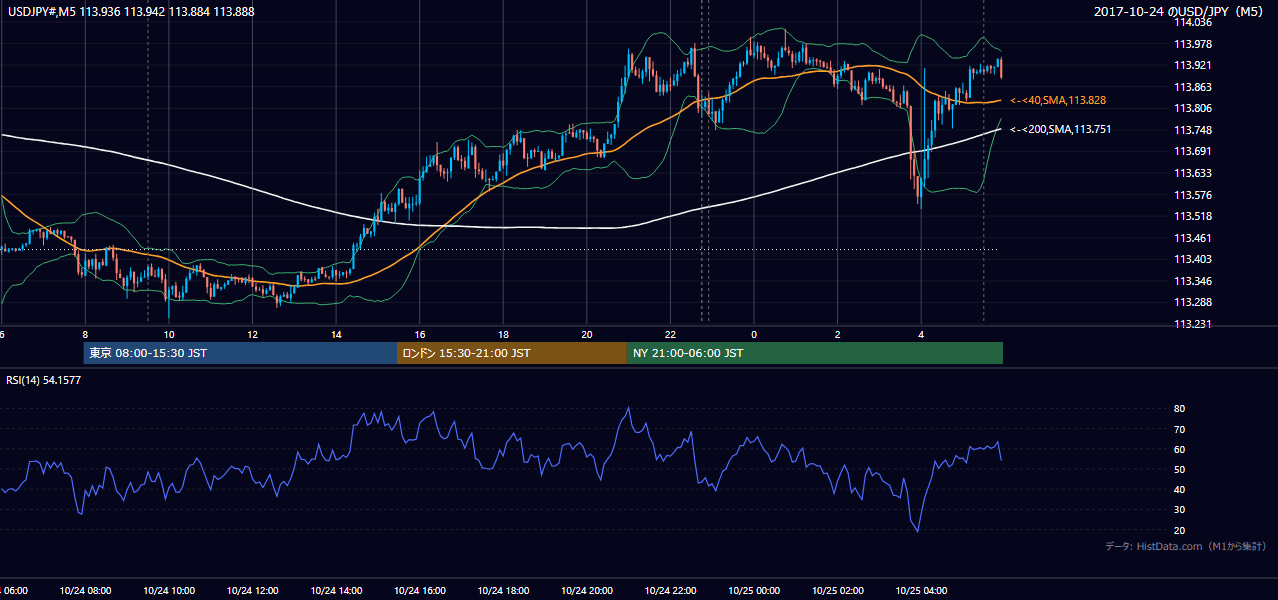Click price axis label 113.691
This screenshot has height=600, width=1278.
pos(1195,152)
